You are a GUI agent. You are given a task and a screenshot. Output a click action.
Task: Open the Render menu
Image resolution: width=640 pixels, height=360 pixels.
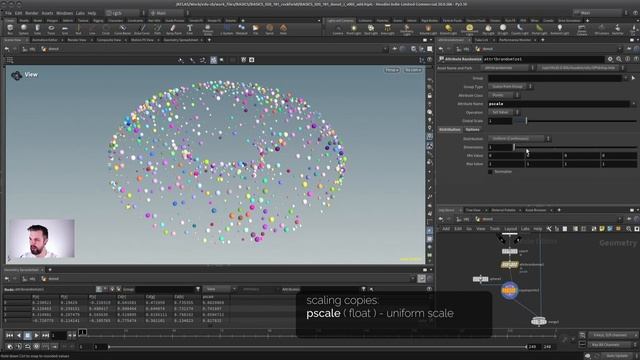coord(31,13)
